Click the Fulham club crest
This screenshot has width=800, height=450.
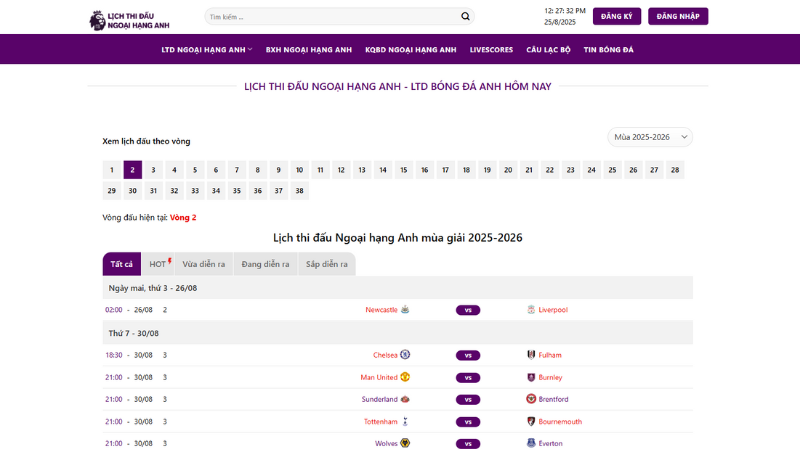pyautogui.click(x=531, y=355)
